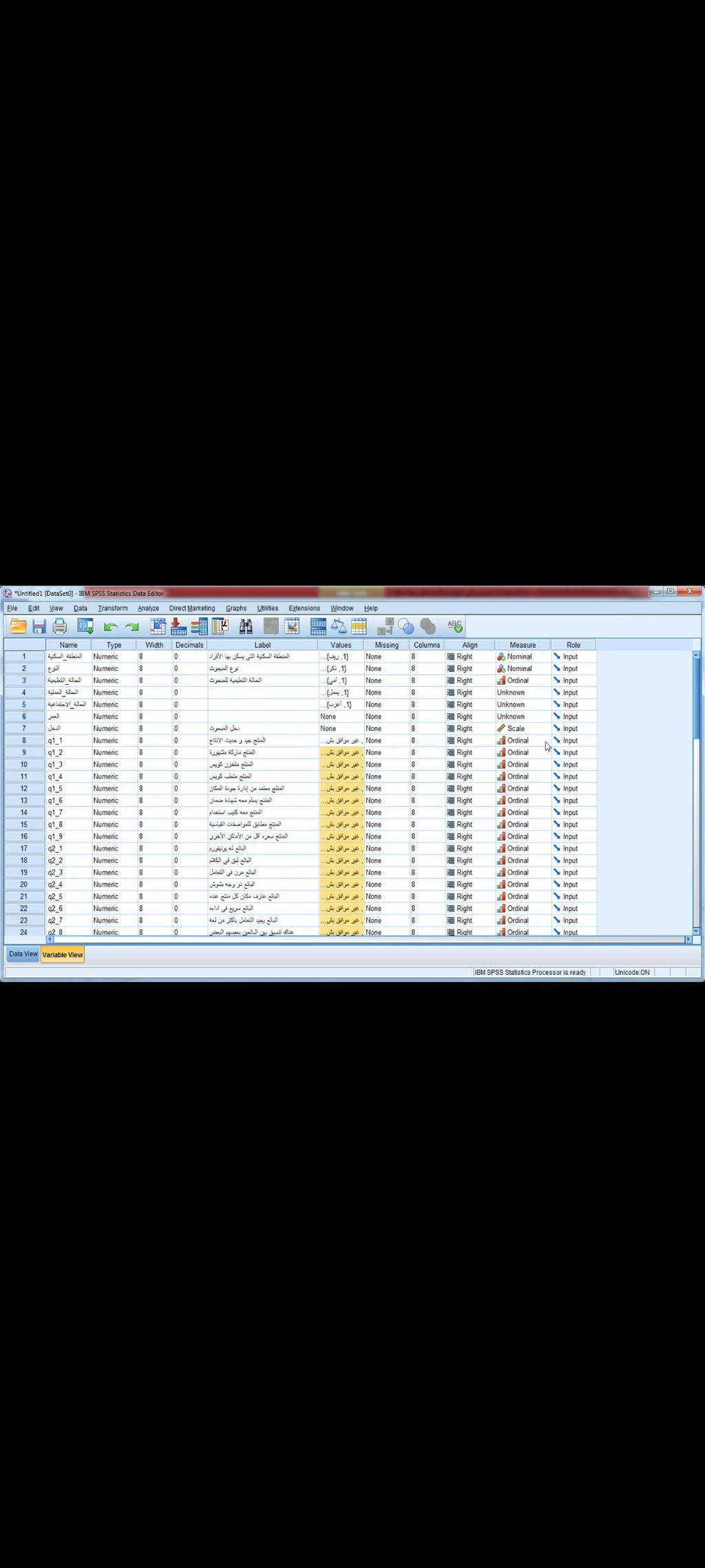The width and height of the screenshot is (705, 1568).
Task: Click horizontal scrollbar right arrow
Action: (x=688, y=939)
